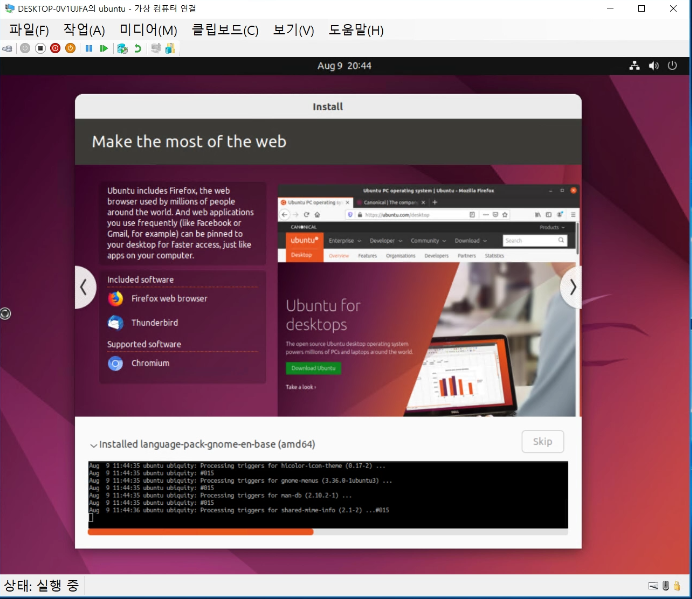Click the '상태: 실행 중' status bar text
The image size is (692, 599).
(x=41, y=586)
